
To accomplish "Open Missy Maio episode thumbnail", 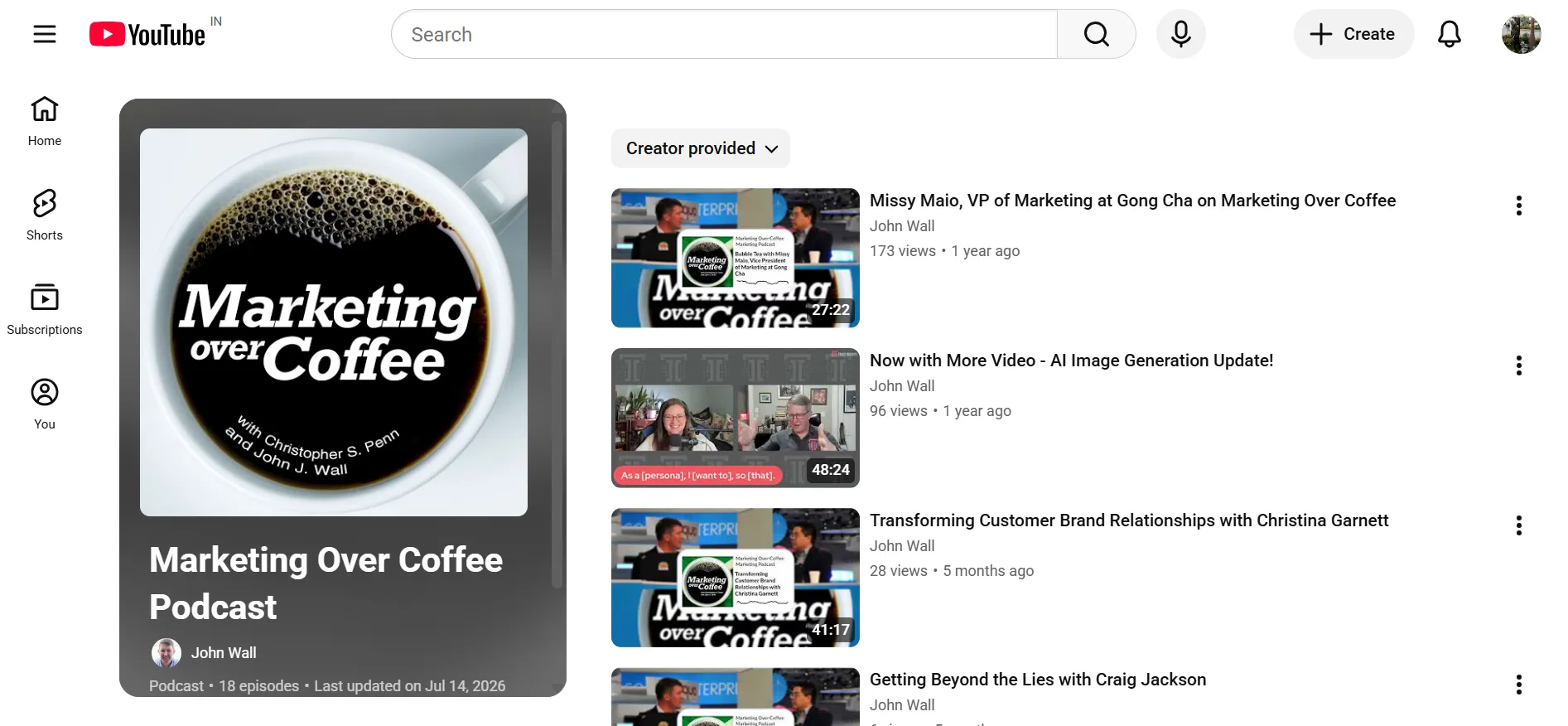I will (x=736, y=258).
